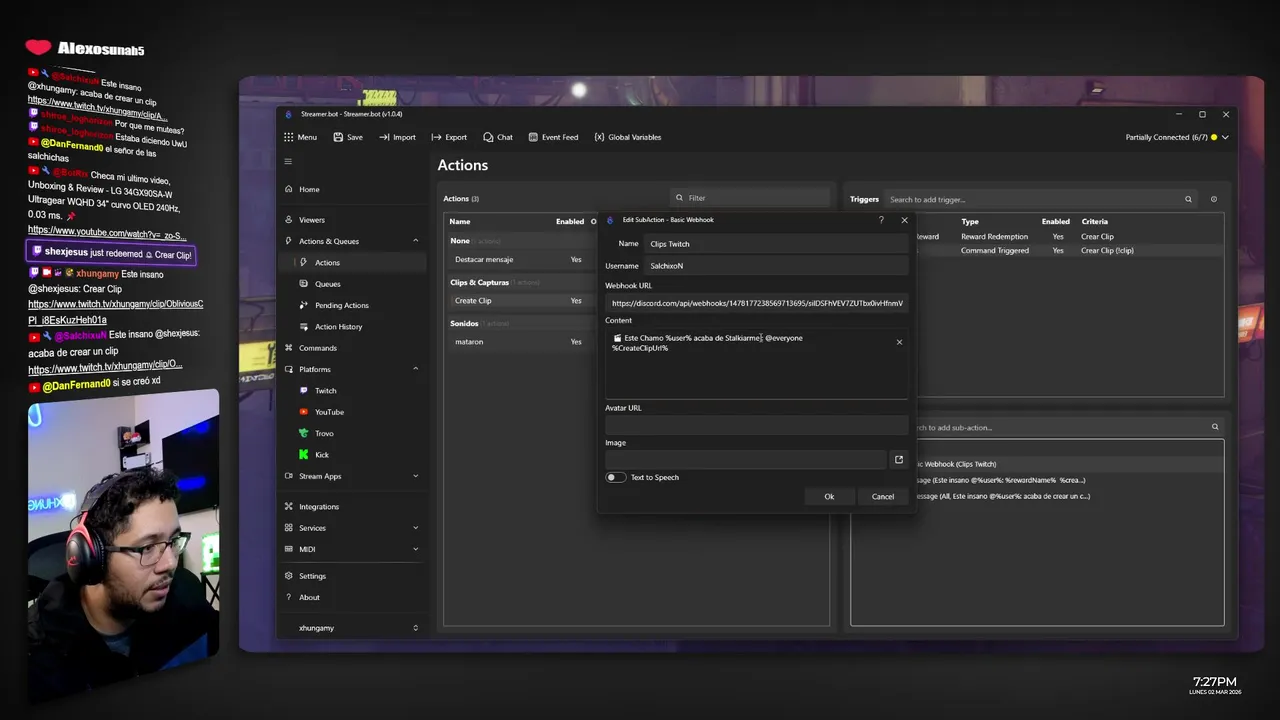Click the Import arrow icon
The height and width of the screenshot is (720, 1280).
point(384,137)
